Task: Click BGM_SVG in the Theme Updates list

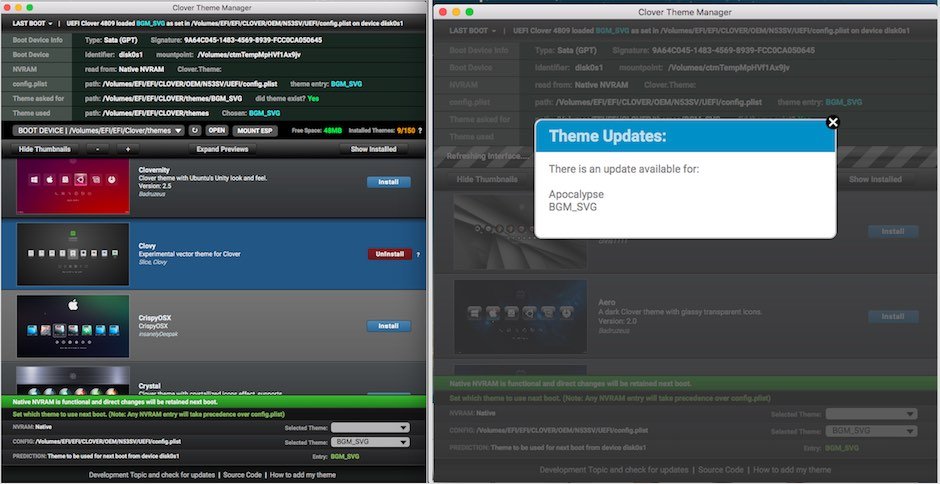Action: [573, 207]
